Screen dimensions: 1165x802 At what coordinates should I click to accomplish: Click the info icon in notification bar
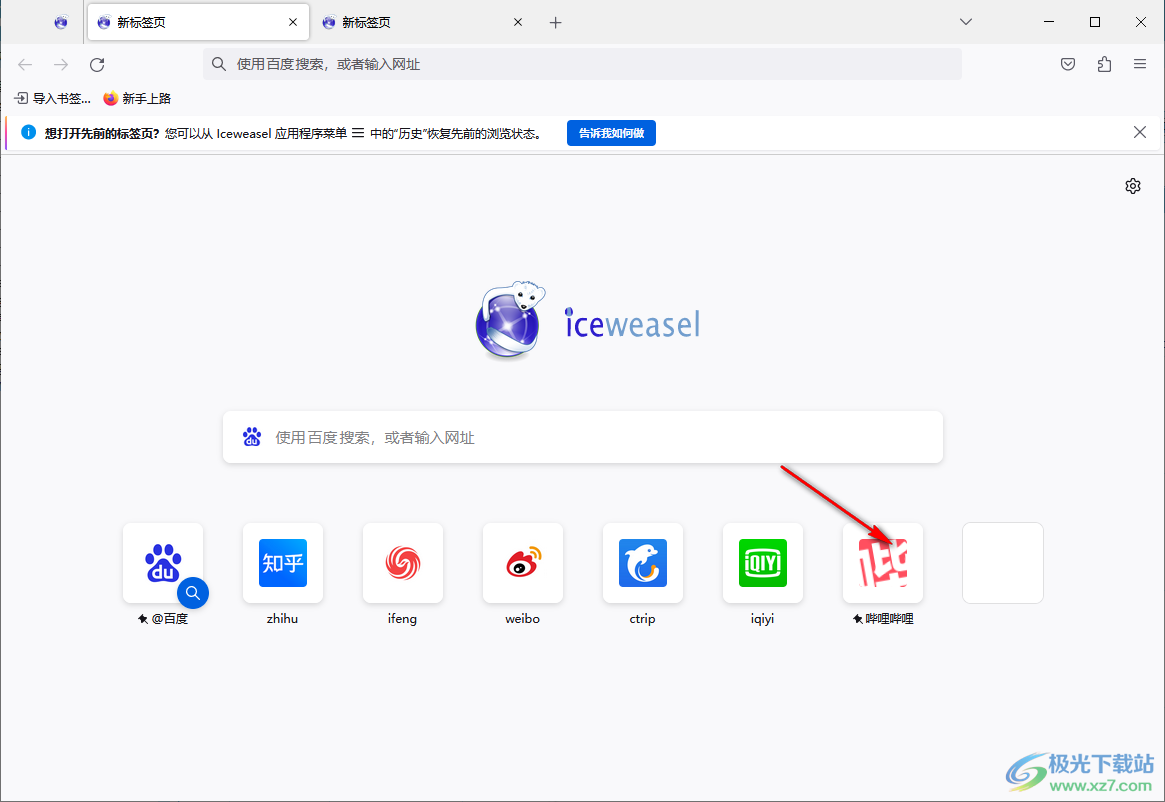click(28, 132)
